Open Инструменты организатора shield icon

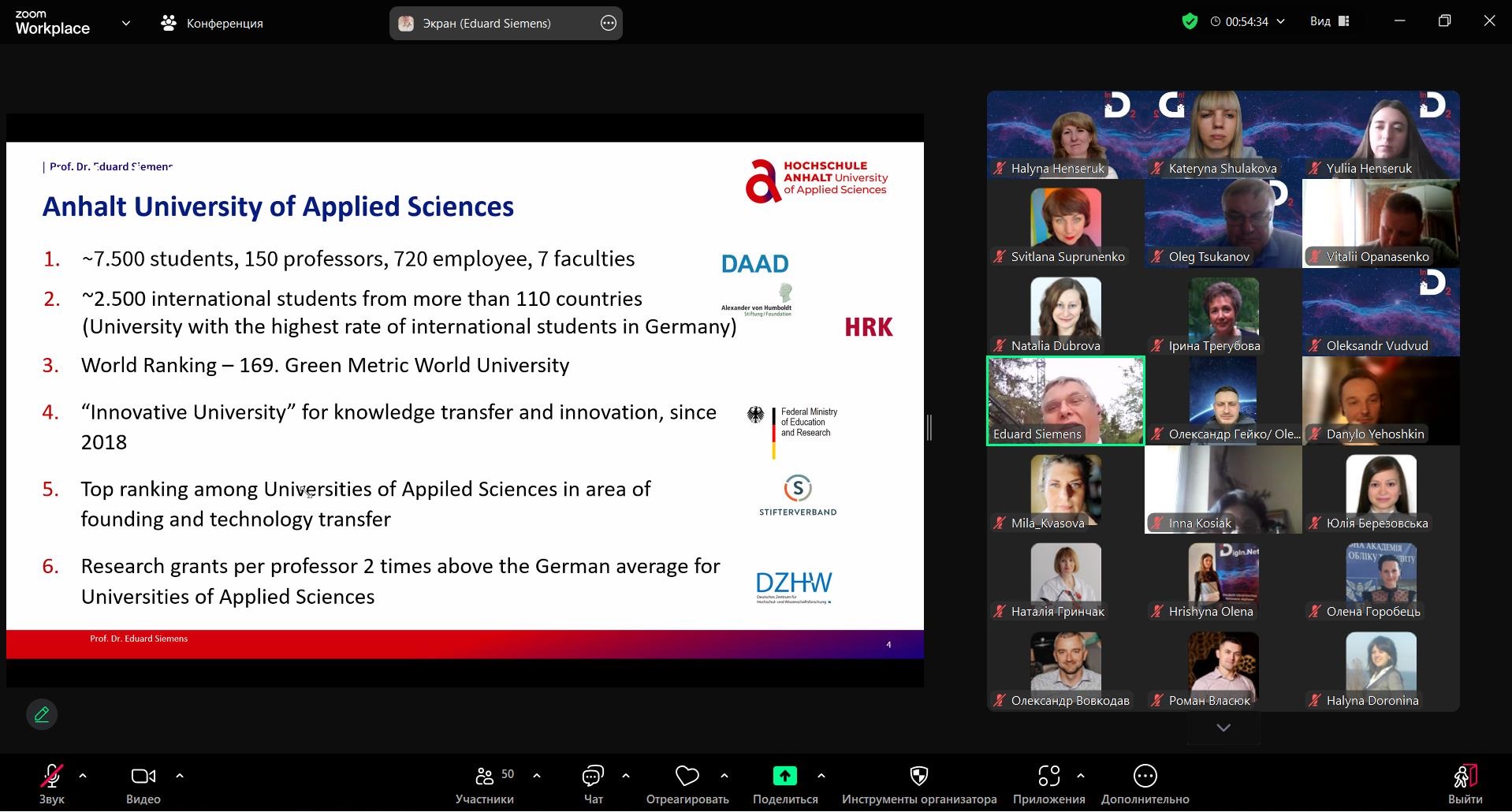click(x=918, y=777)
